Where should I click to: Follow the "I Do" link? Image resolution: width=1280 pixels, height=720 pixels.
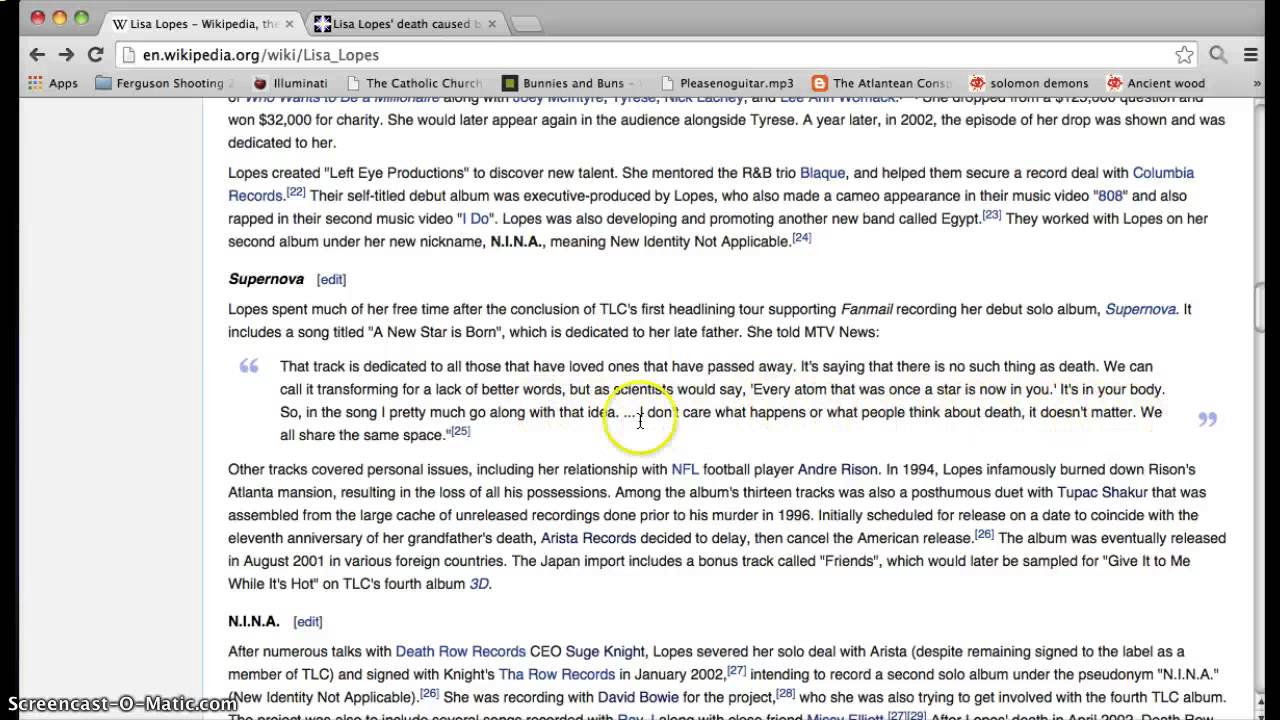(475, 219)
